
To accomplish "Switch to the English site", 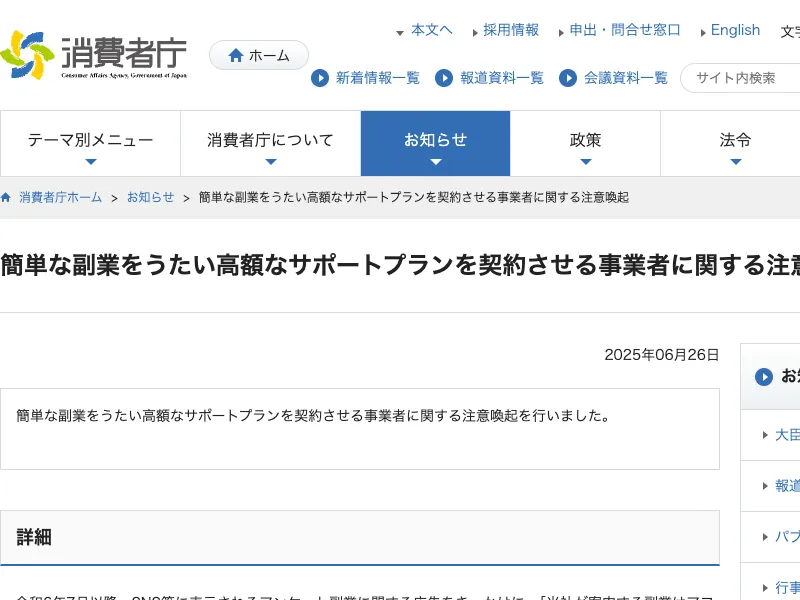I will click(735, 30).
